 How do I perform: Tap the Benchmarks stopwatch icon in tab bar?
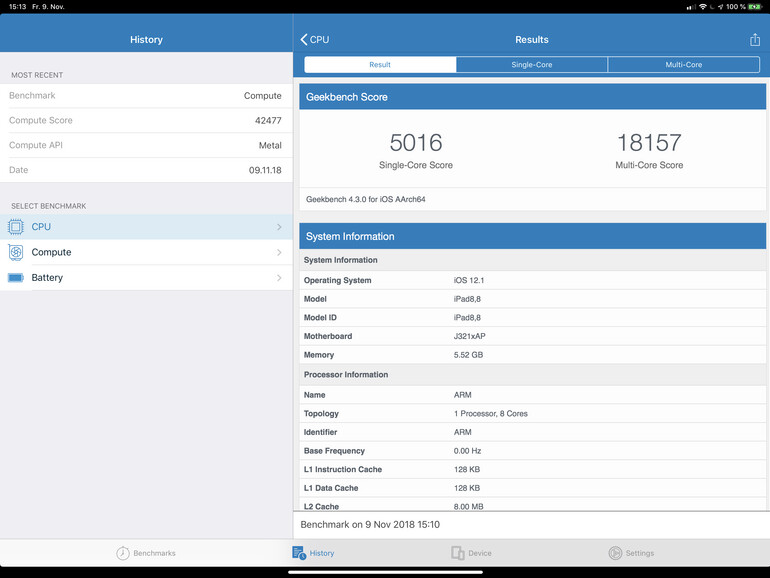tap(123, 553)
